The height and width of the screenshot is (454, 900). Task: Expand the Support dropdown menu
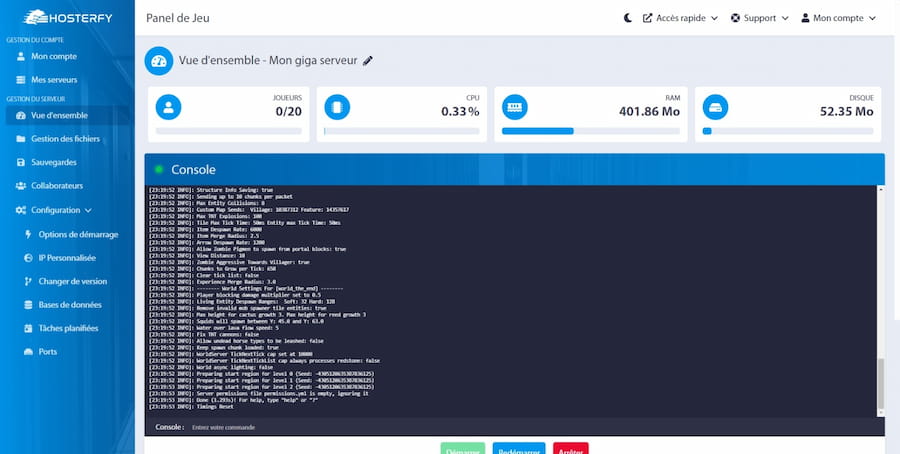[759, 18]
